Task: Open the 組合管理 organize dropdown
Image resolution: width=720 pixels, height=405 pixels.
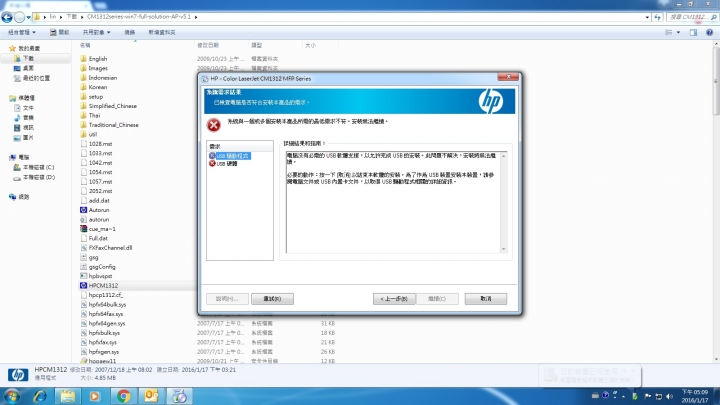Action: tap(22, 32)
